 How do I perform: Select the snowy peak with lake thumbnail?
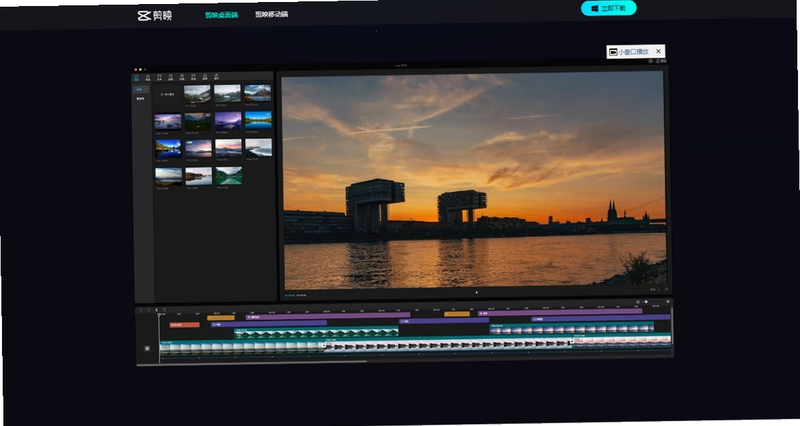(258, 93)
